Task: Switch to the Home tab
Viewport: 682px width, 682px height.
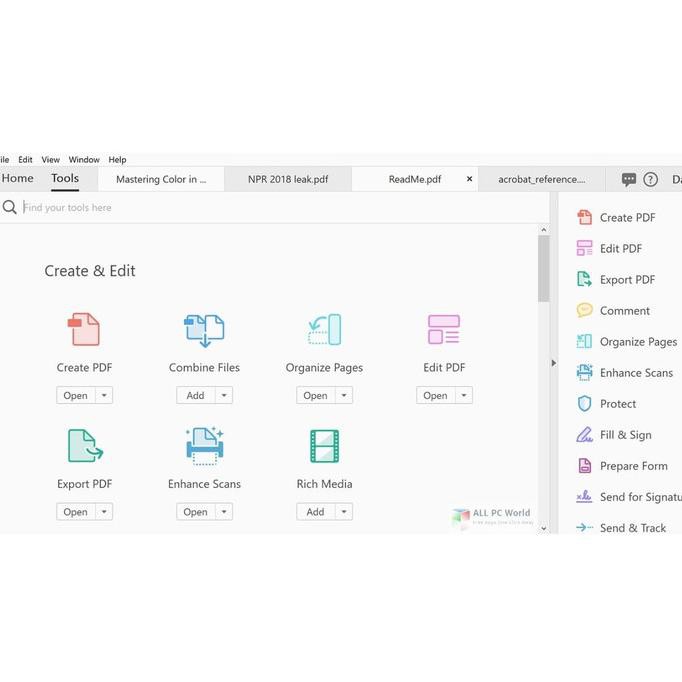Action: point(17,178)
